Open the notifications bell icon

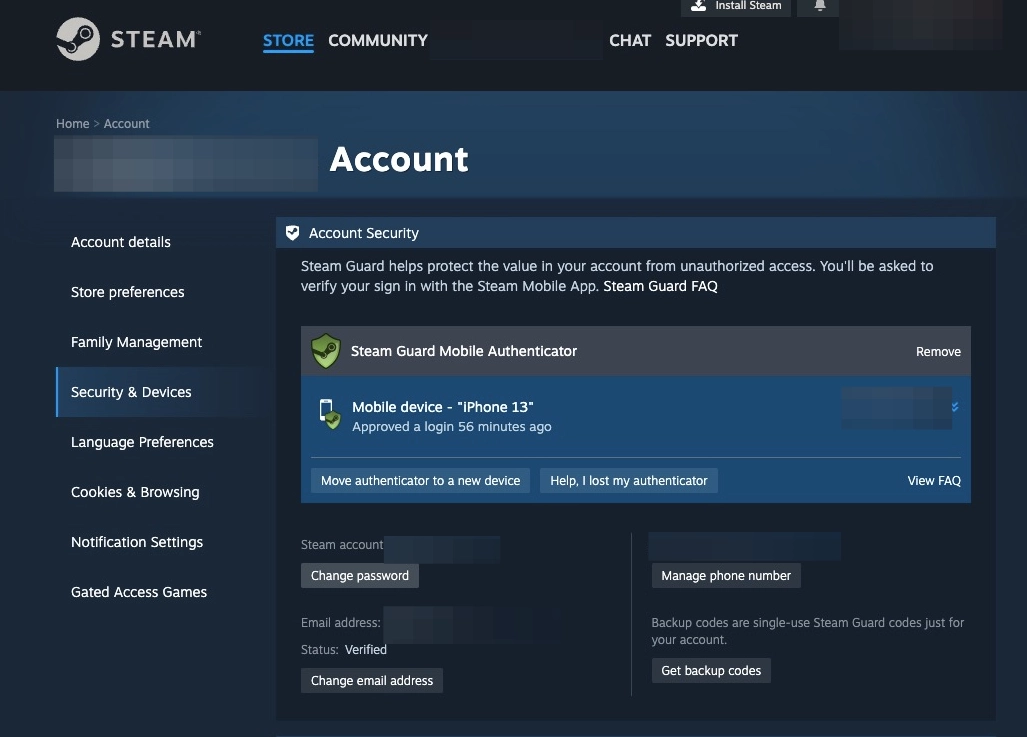(x=819, y=6)
